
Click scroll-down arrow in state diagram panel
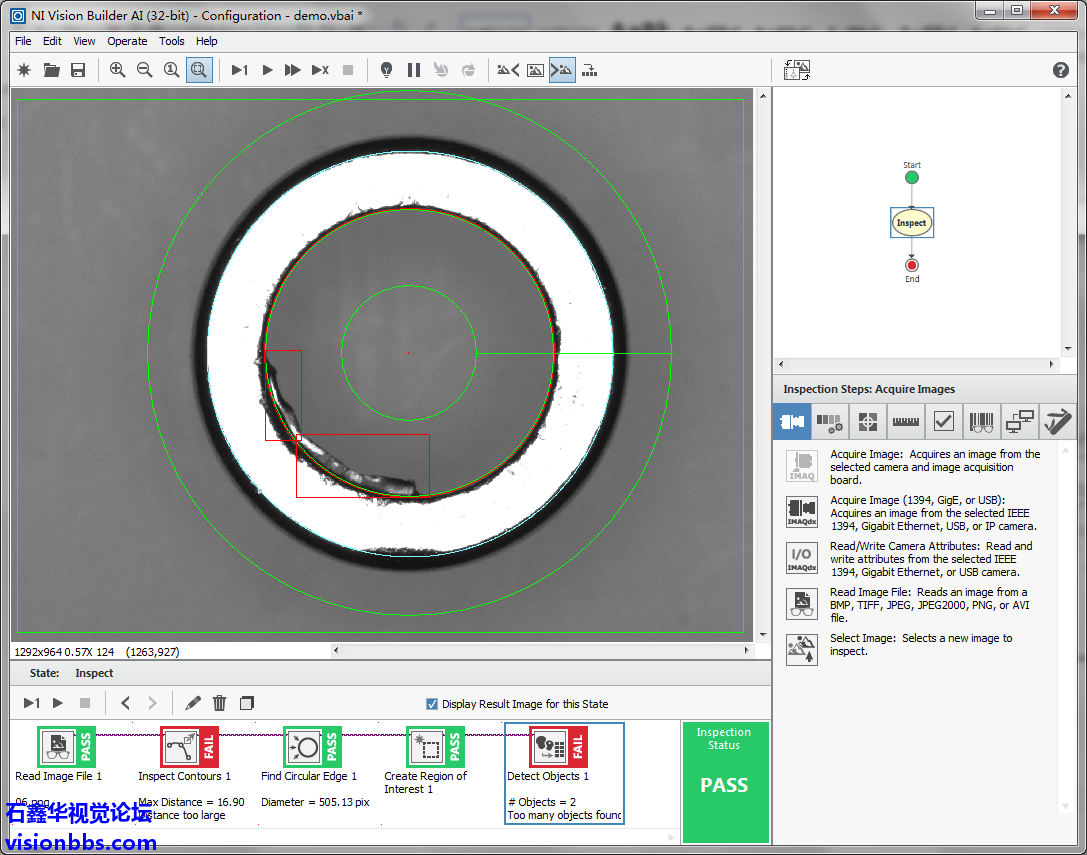pyautogui.click(x=1069, y=349)
